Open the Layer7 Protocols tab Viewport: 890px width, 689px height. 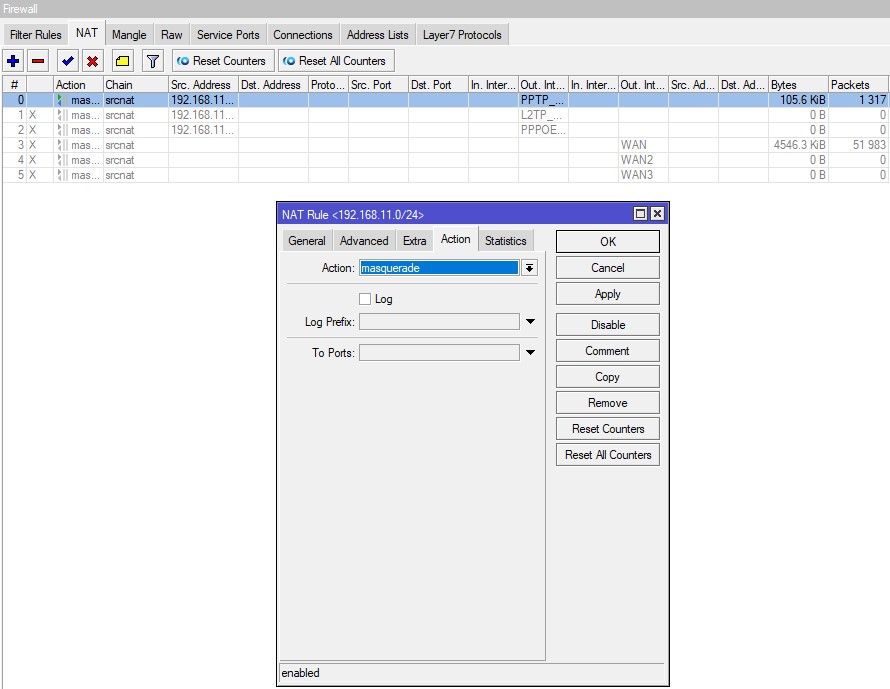[462, 35]
